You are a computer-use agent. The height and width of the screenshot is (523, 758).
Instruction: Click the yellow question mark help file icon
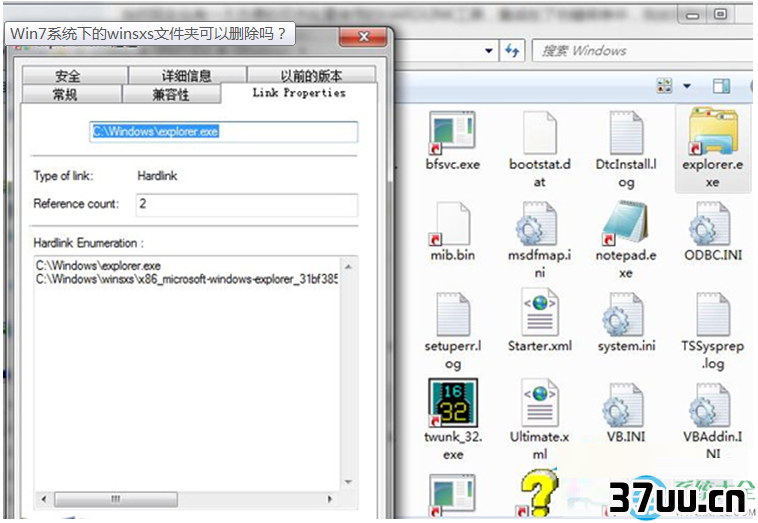point(539,492)
